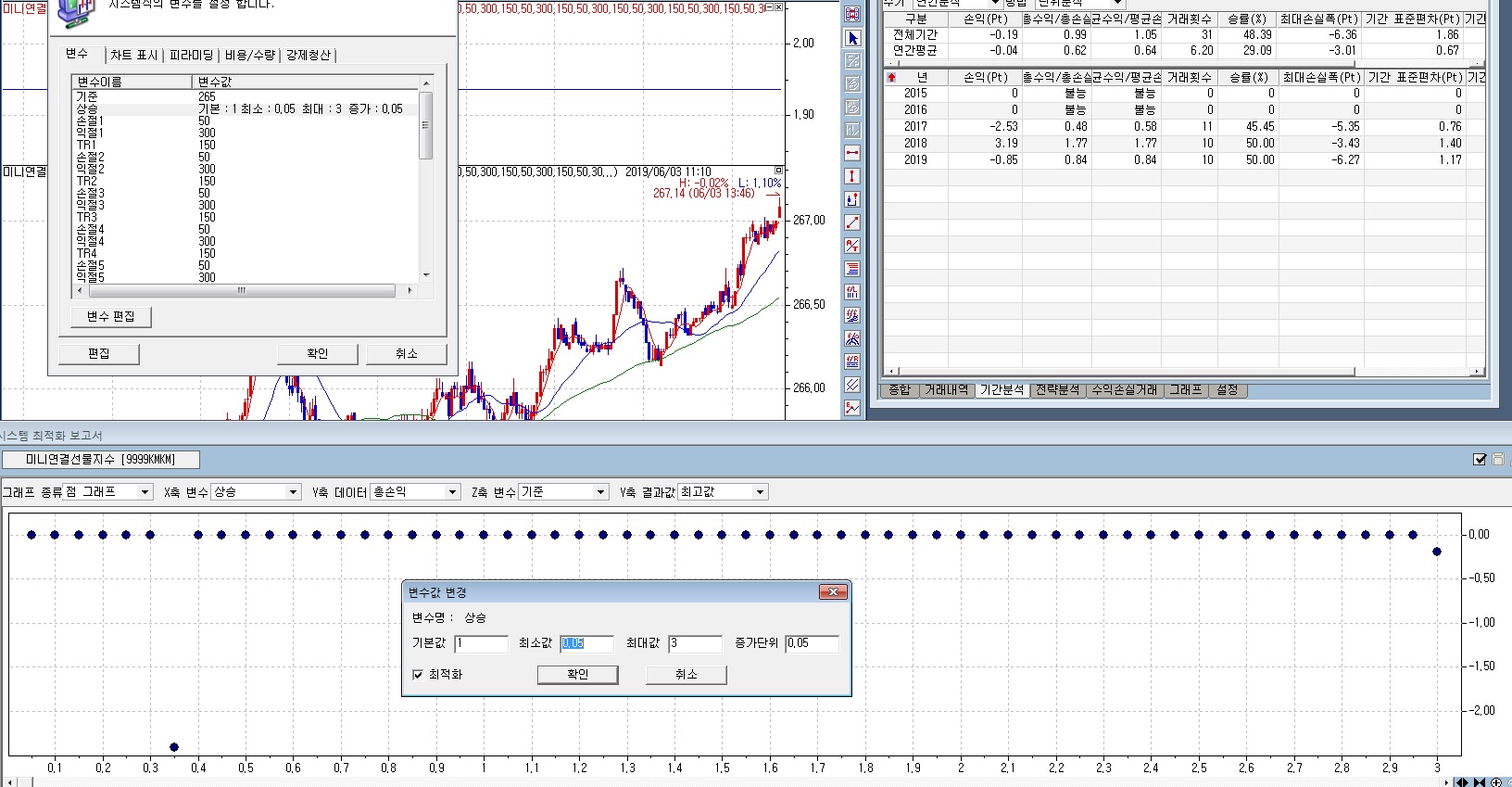
Task: Select the horizontal line drawing tool
Action: click(852, 153)
